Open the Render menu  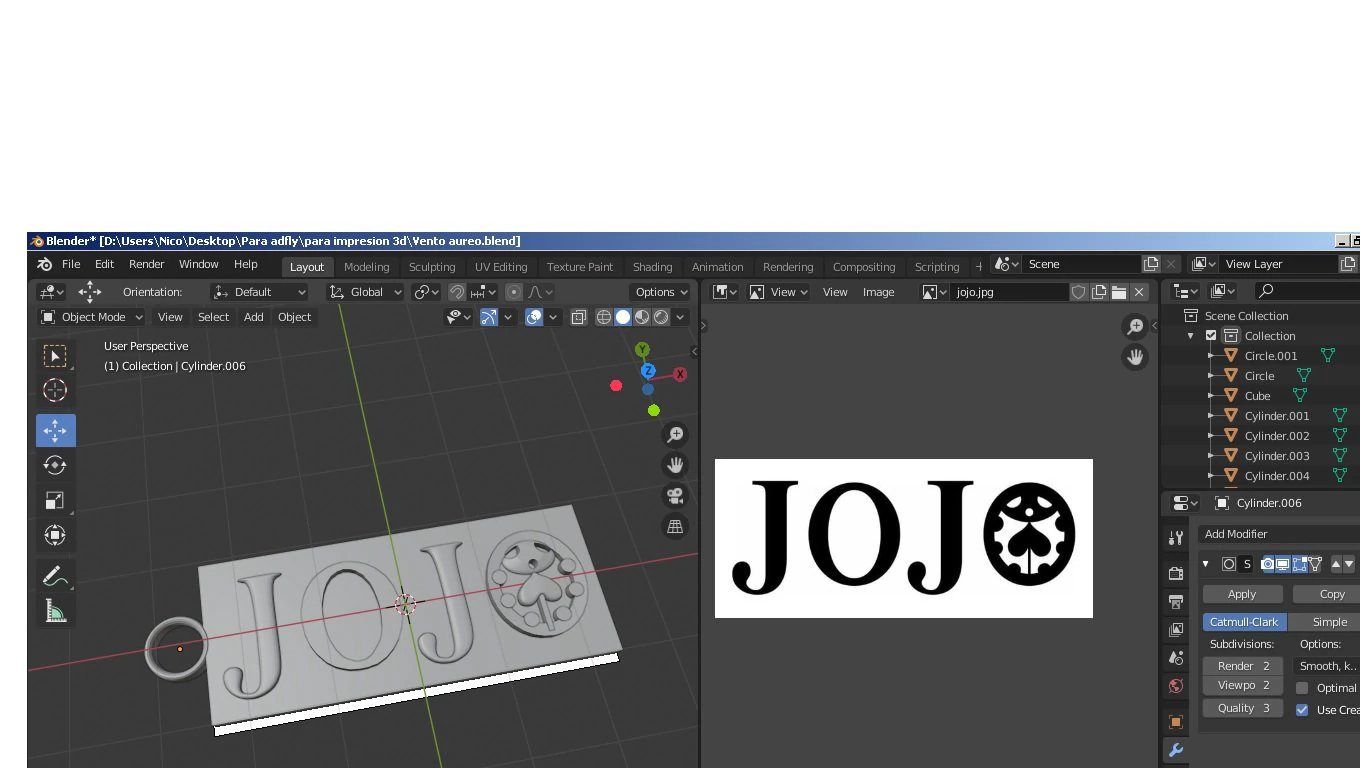click(146, 264)
